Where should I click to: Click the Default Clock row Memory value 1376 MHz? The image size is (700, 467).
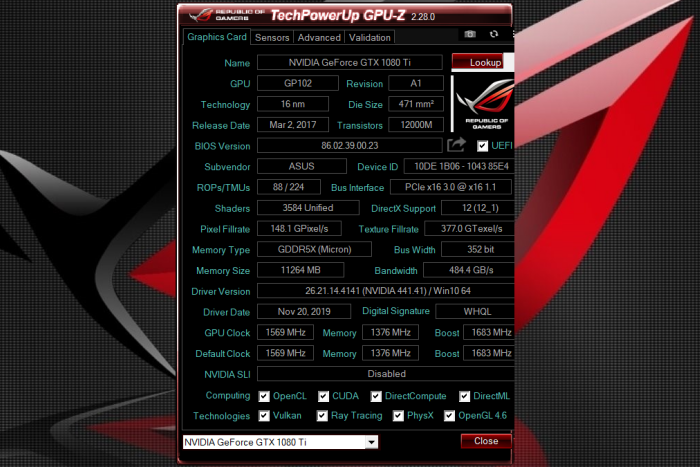point(390,353)
